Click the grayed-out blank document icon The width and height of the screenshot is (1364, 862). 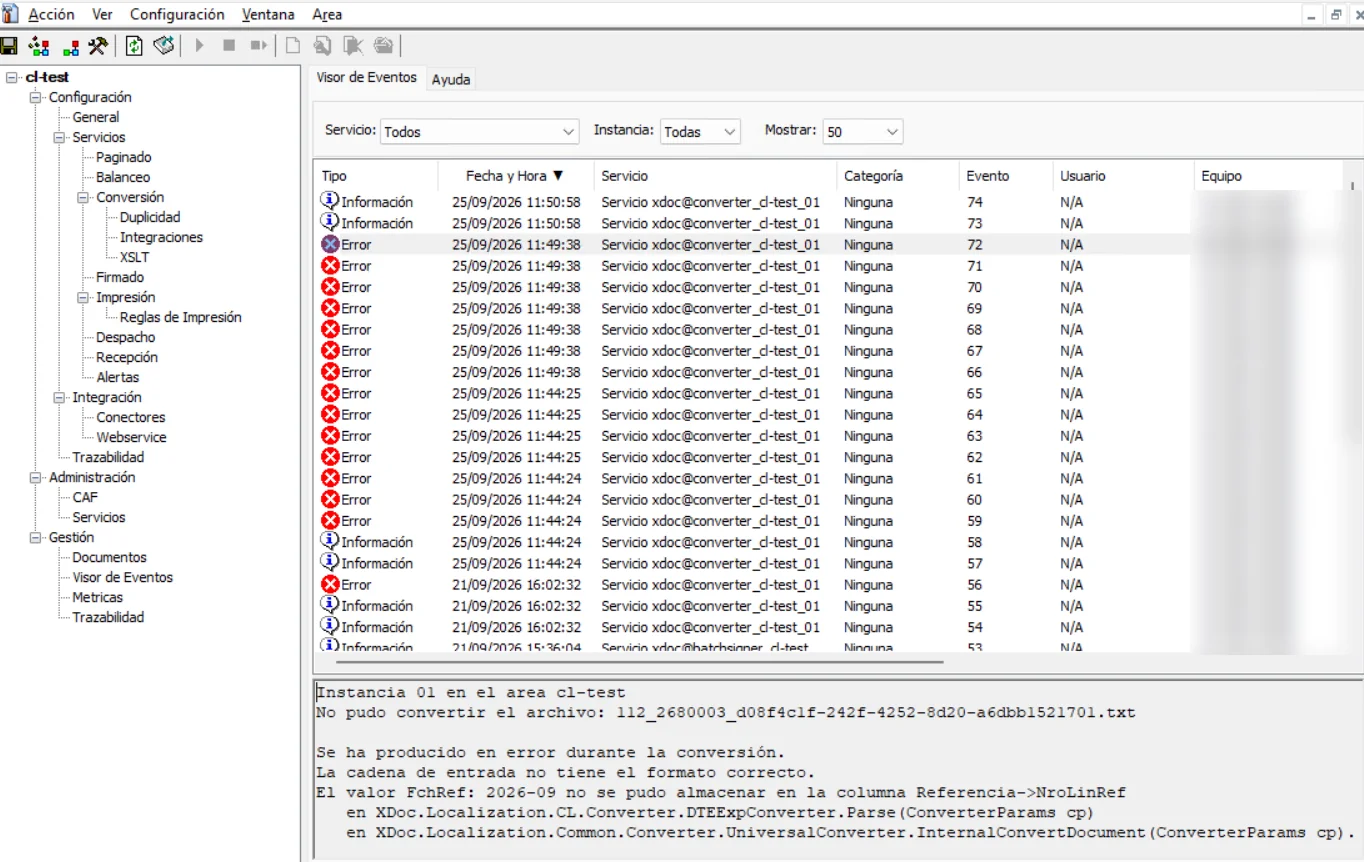(293, 46)
